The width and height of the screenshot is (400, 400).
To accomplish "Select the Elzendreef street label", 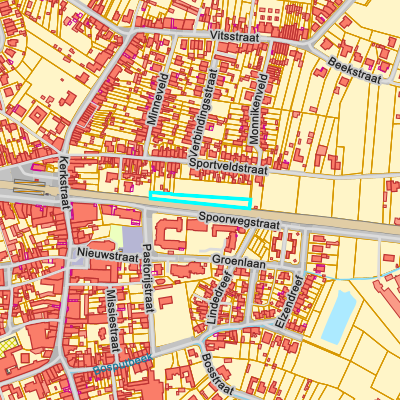I will tap(290, 302).
